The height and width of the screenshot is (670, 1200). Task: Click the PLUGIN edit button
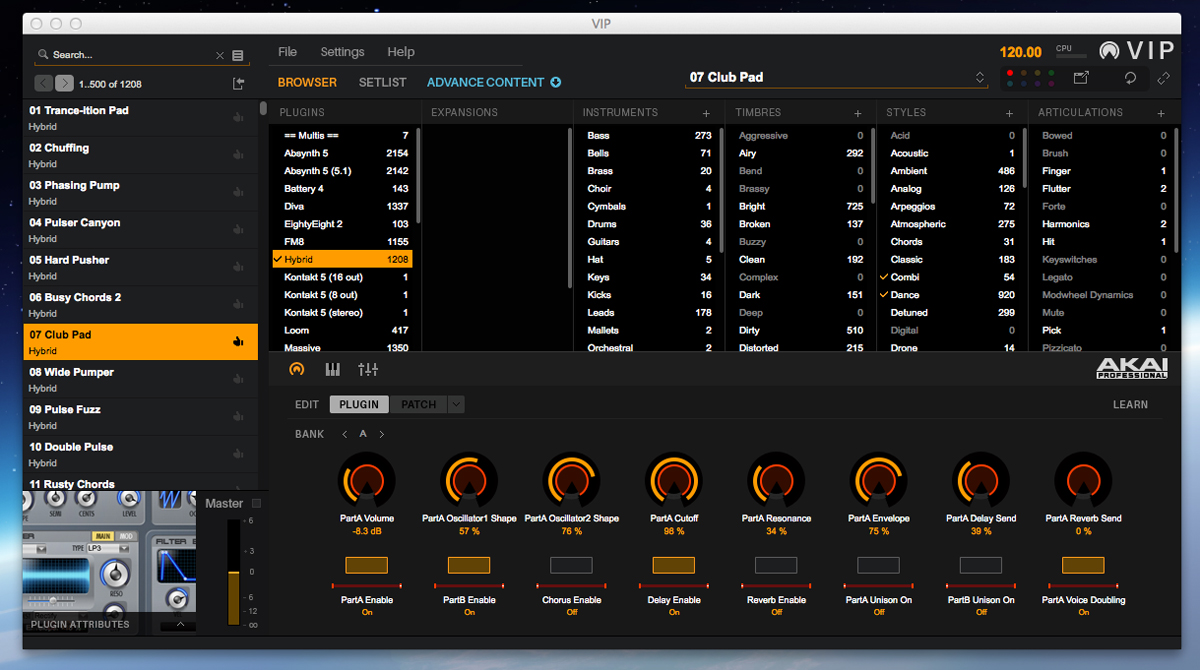[x=359, y=404]
